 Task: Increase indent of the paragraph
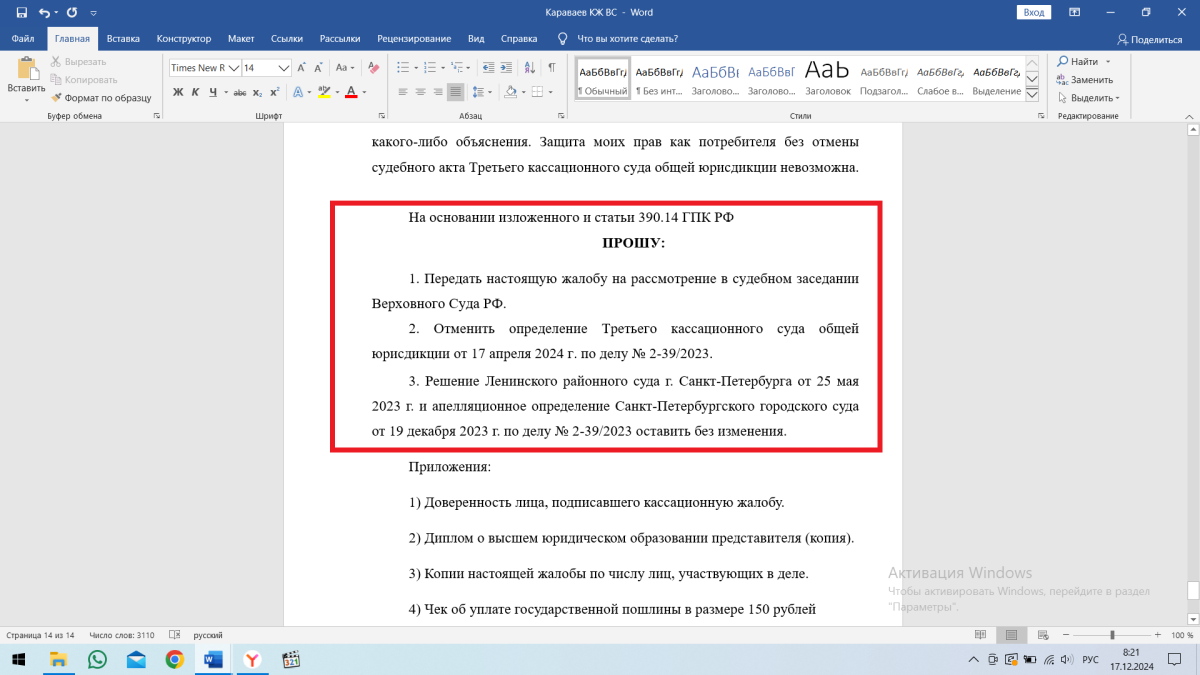click(507, 68)
